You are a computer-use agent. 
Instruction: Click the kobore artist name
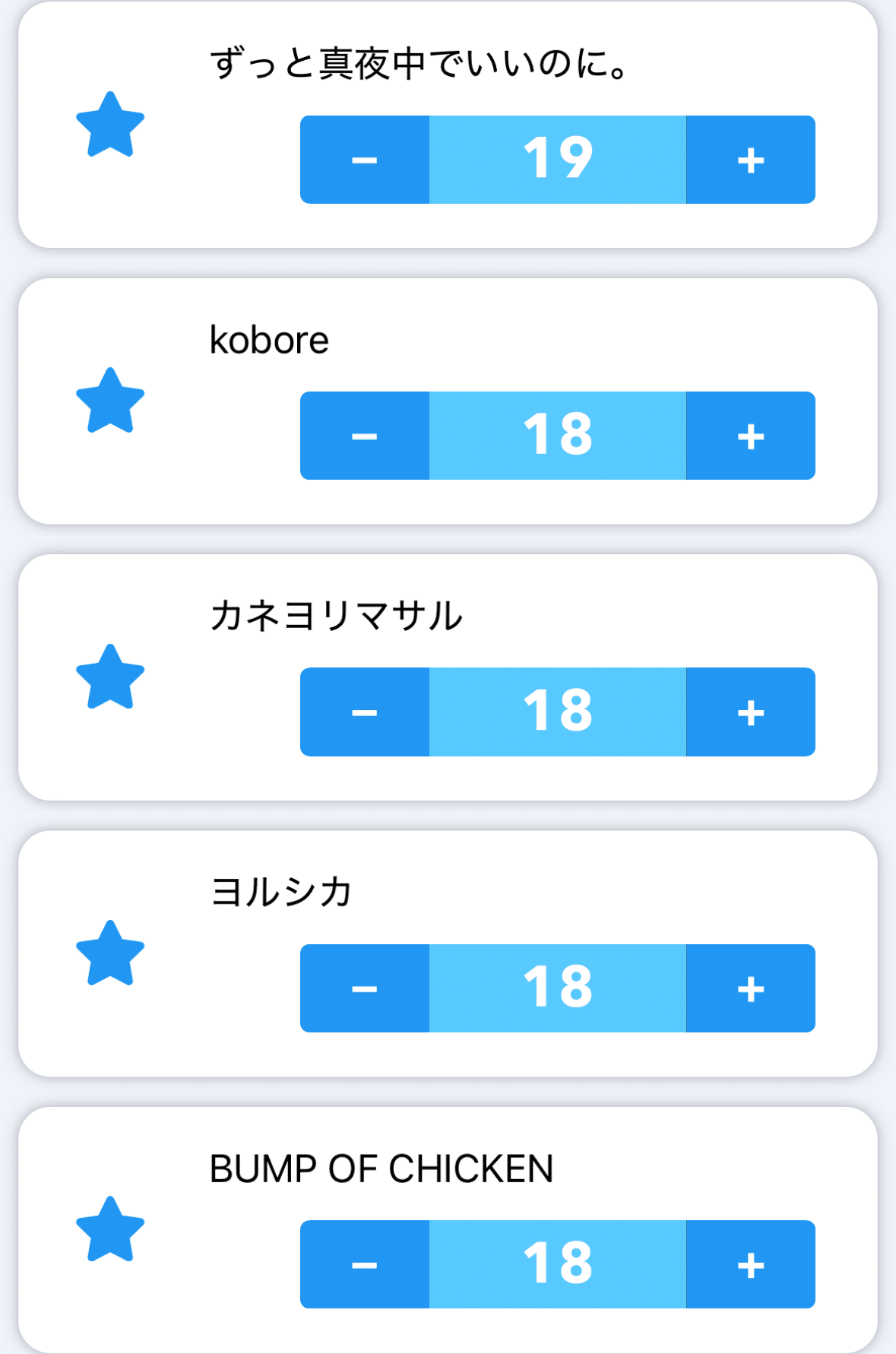pos(269,340)
